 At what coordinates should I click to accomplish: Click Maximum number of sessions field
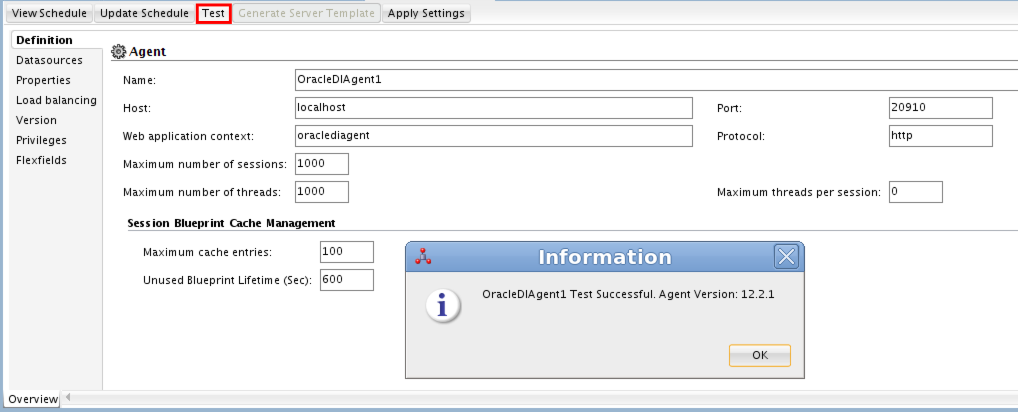point(321,164)
